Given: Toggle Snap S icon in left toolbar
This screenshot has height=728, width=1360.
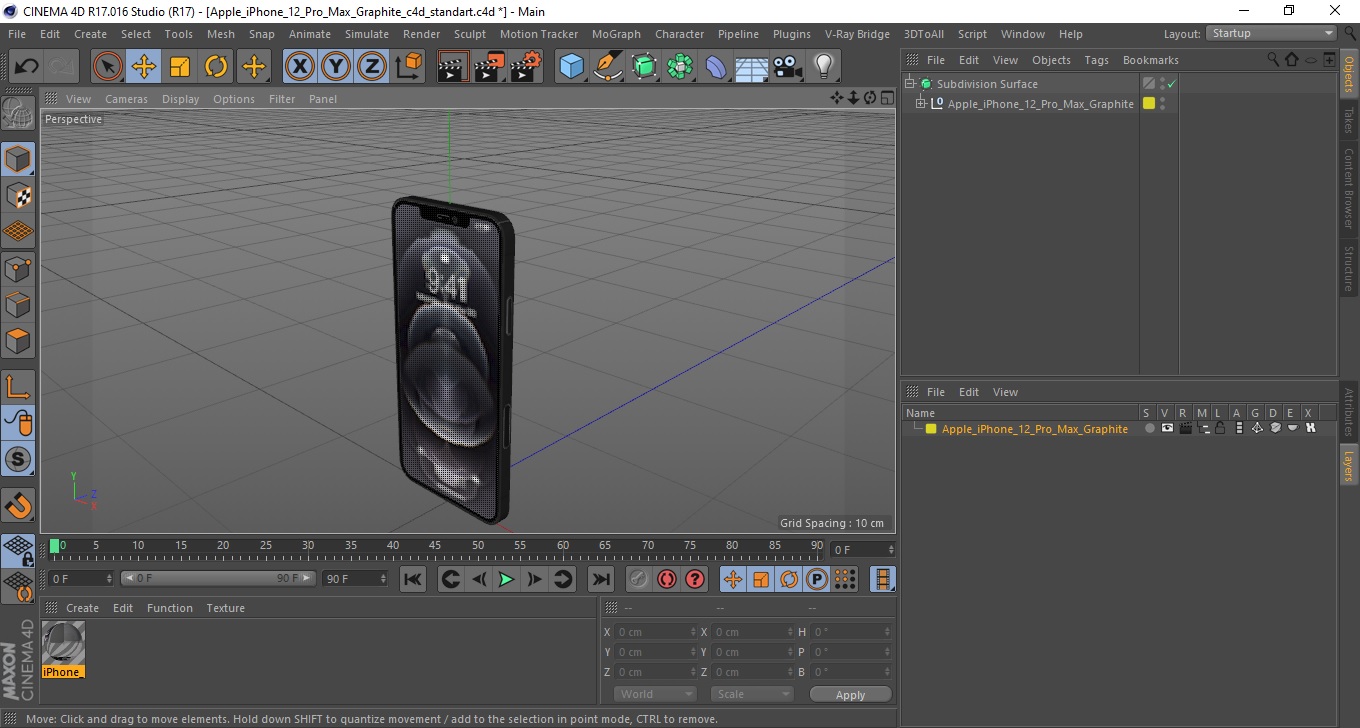Looking at the screenshot, I should pos(18,459).
